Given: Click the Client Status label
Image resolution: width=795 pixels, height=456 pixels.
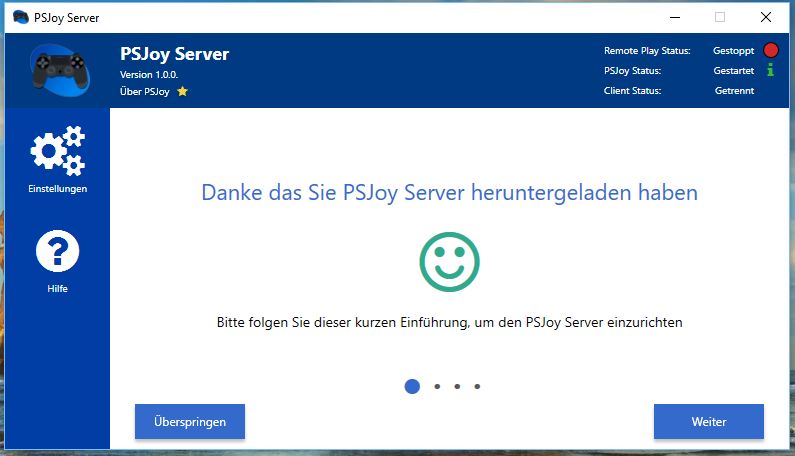Looking at the screenshot, I should [x=632, y=91].
